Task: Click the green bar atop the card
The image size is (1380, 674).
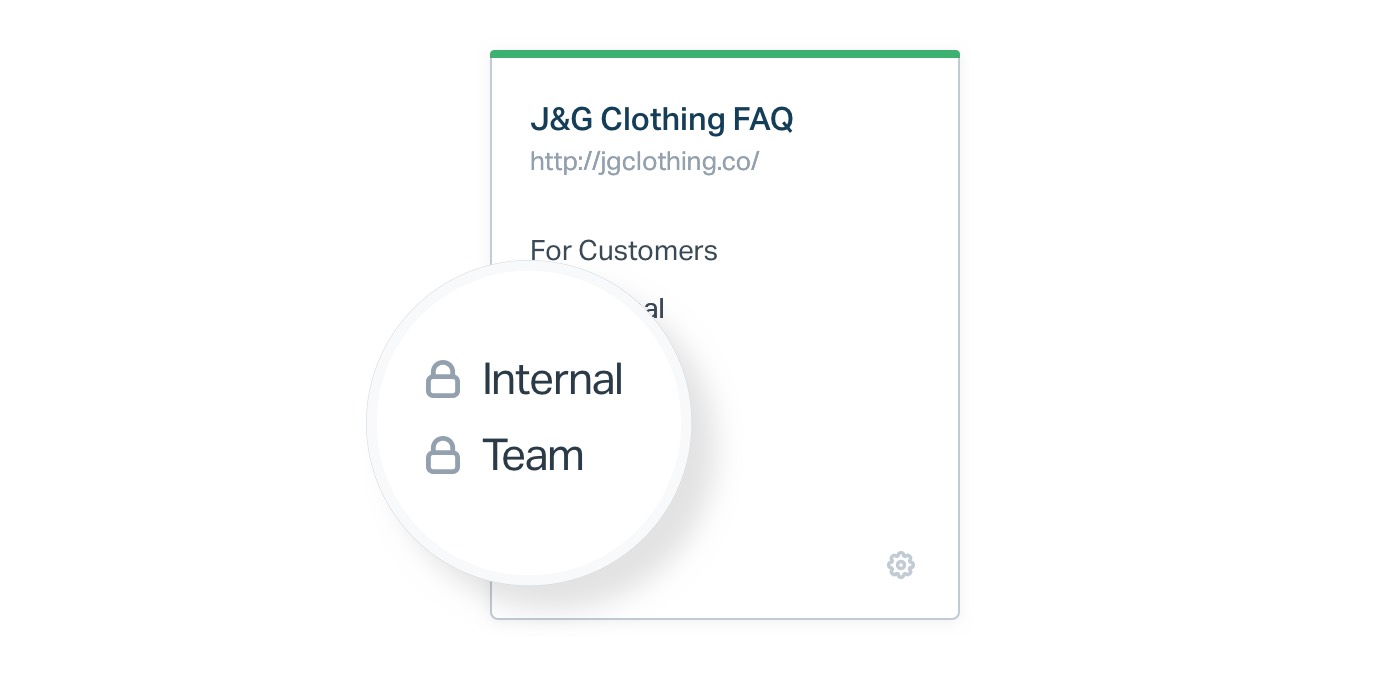Action: click(725, 54)
